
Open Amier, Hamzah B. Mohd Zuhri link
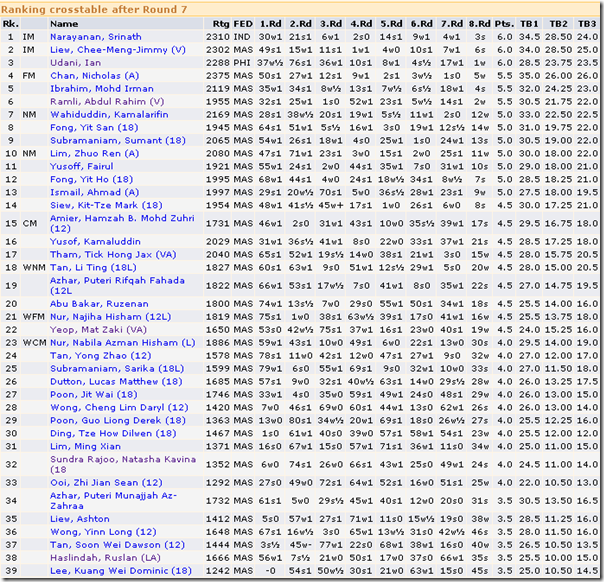click(122, 223)
